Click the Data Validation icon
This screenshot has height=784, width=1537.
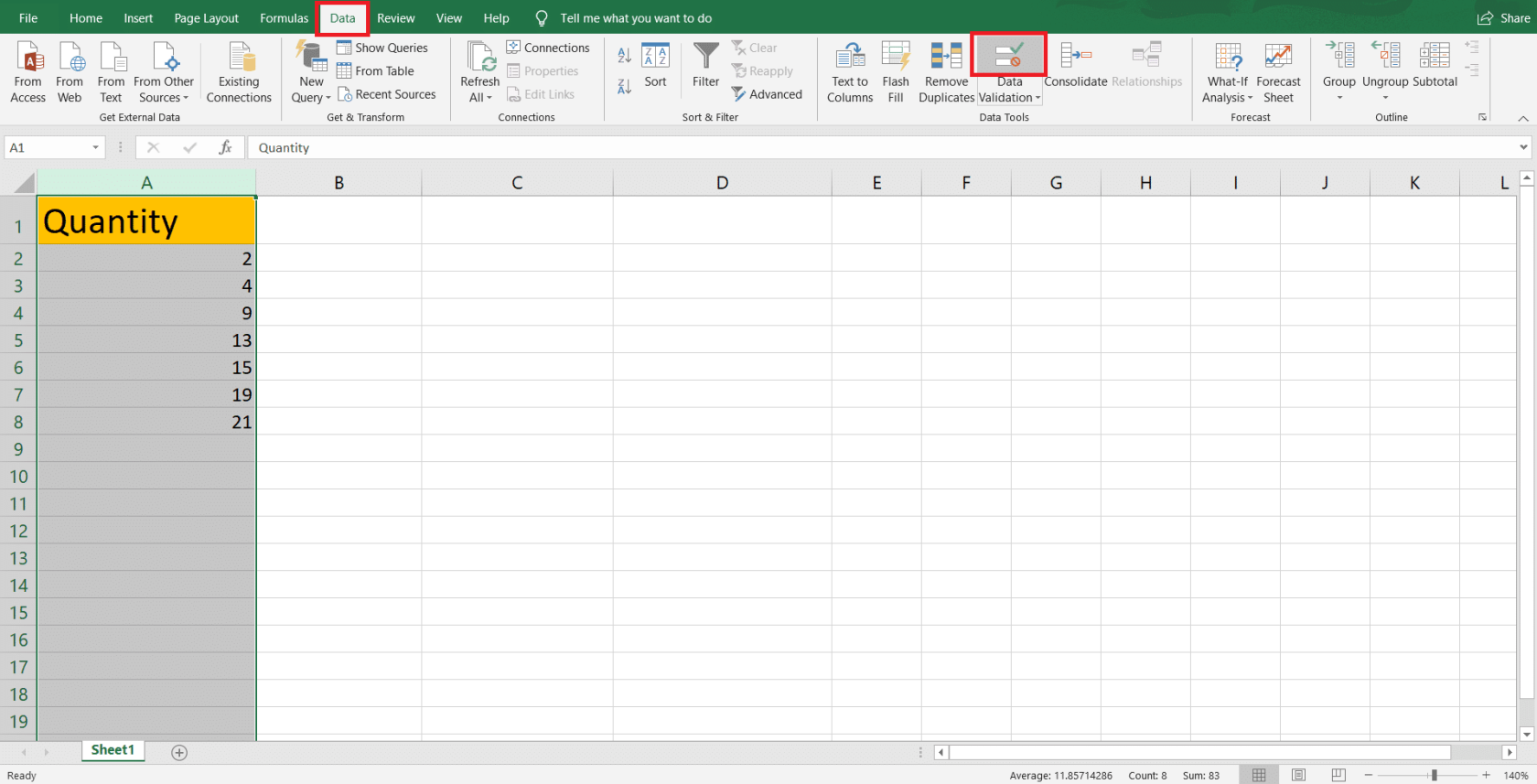pyautogui.click(x=1009, y=56)
